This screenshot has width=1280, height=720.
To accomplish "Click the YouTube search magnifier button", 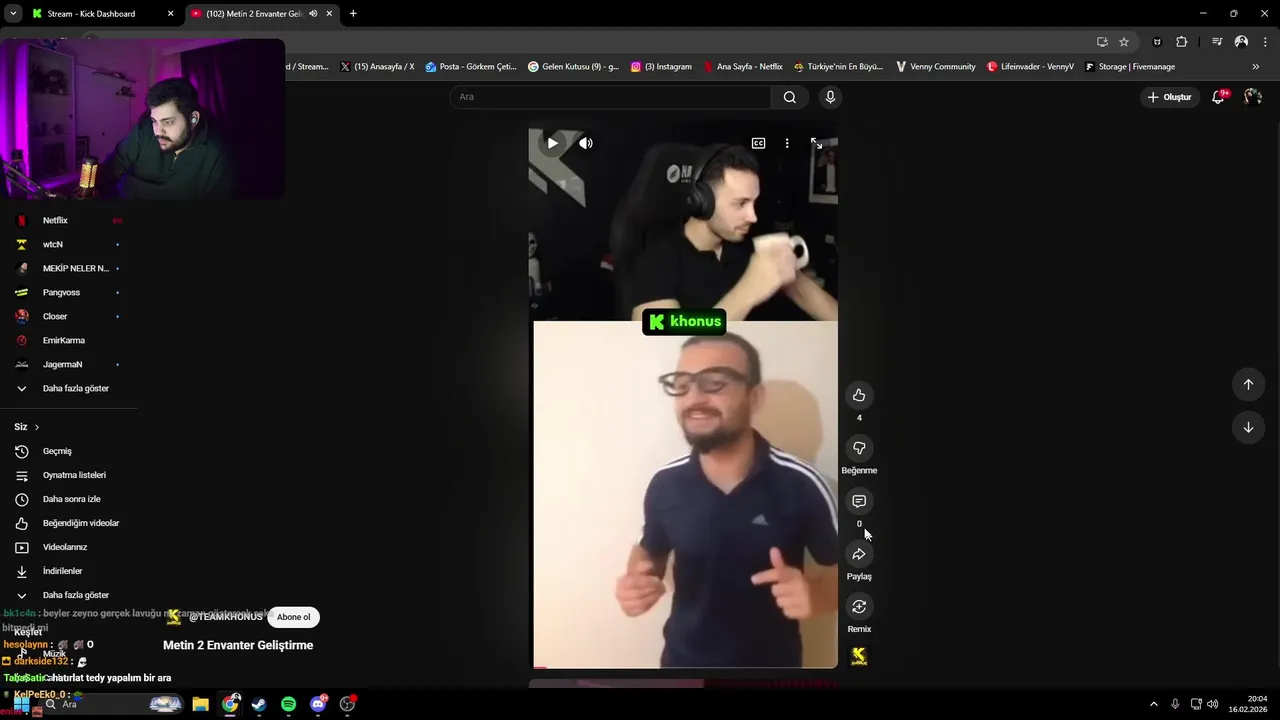I will point(790,97).
